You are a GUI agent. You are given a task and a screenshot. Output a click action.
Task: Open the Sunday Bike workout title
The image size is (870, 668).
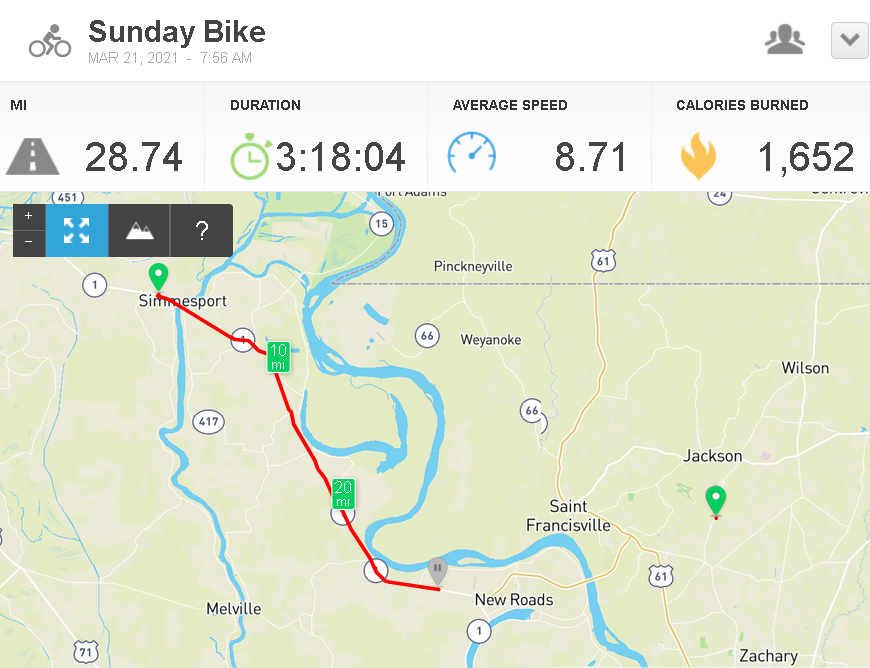[177, 31]
